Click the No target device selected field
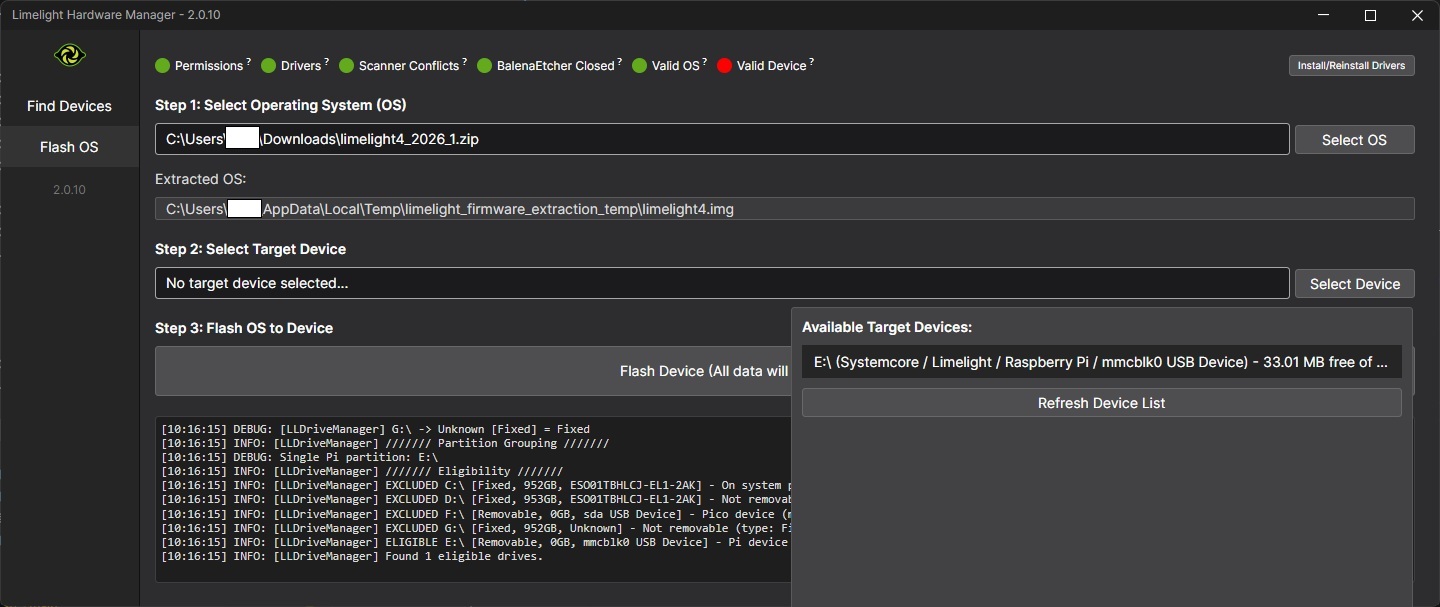 click(x=722, y=283)
